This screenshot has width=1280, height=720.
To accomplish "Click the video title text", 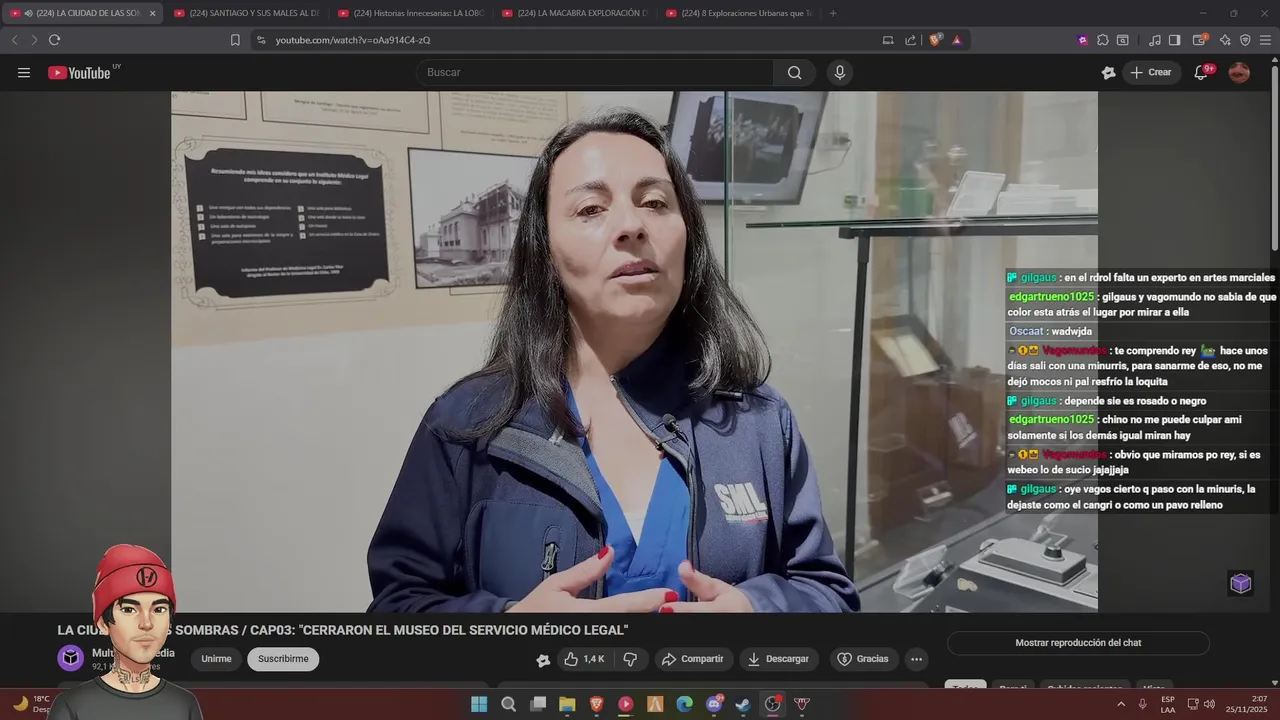I will (x=342, y=630).
